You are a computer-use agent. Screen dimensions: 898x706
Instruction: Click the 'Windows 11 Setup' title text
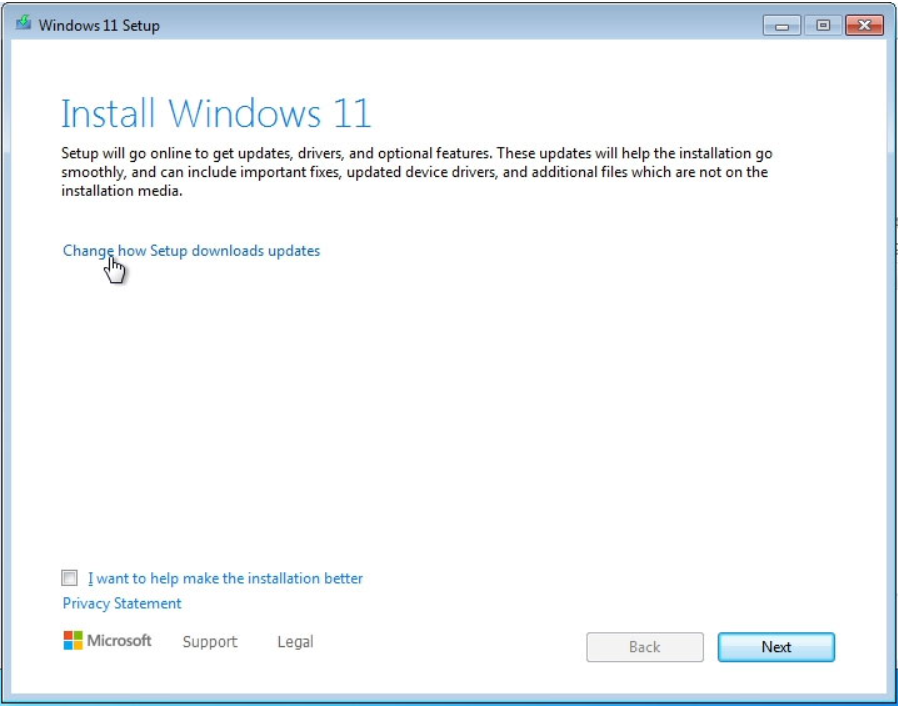[x=99, y=26]
